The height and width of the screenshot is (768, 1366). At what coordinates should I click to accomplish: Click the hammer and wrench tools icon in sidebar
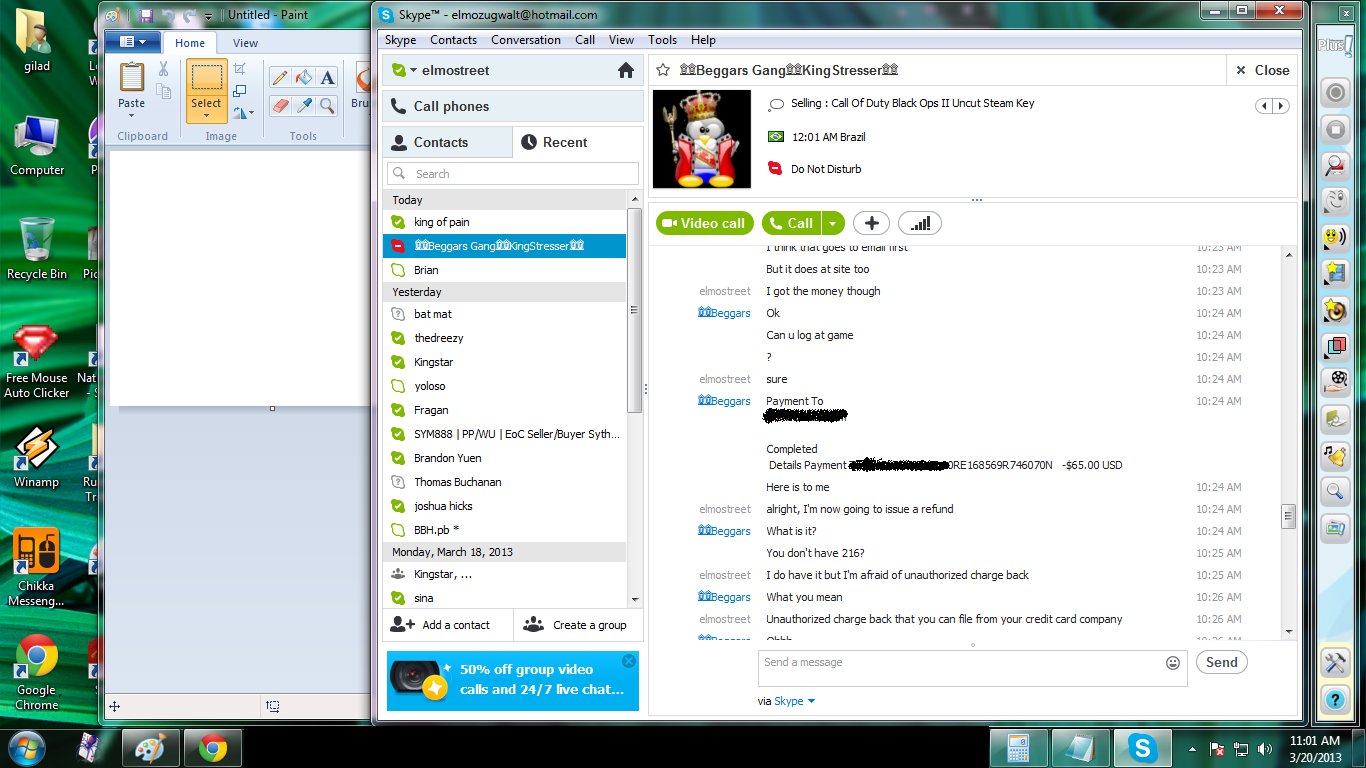pos(1335,662)
